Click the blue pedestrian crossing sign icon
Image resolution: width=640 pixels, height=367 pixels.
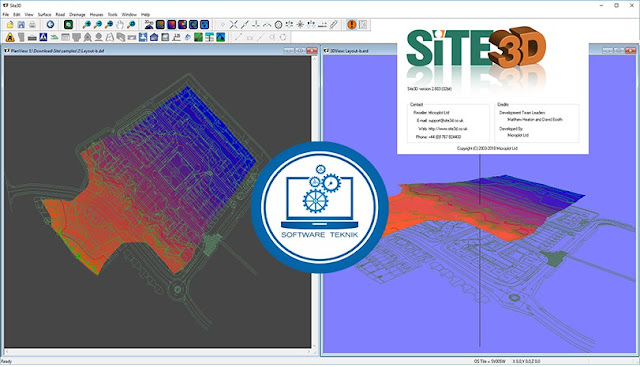coord(43,37)
